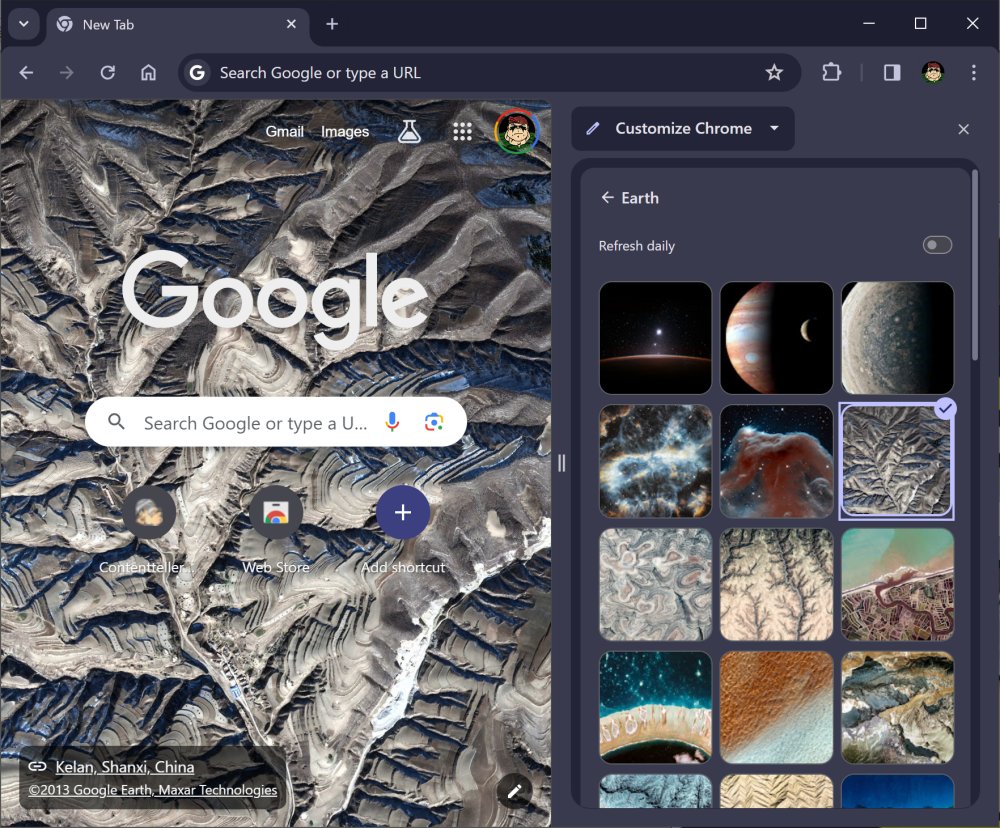Screen dimensions: 1000x828
Task: Select the orange desert shoreline theme
Action: [776, 707]
